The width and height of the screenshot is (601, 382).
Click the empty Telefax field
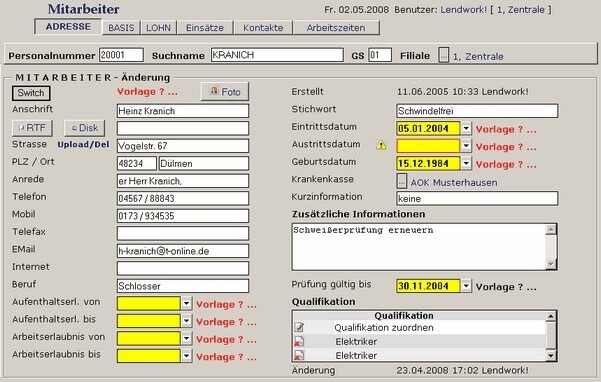[183, 233]
